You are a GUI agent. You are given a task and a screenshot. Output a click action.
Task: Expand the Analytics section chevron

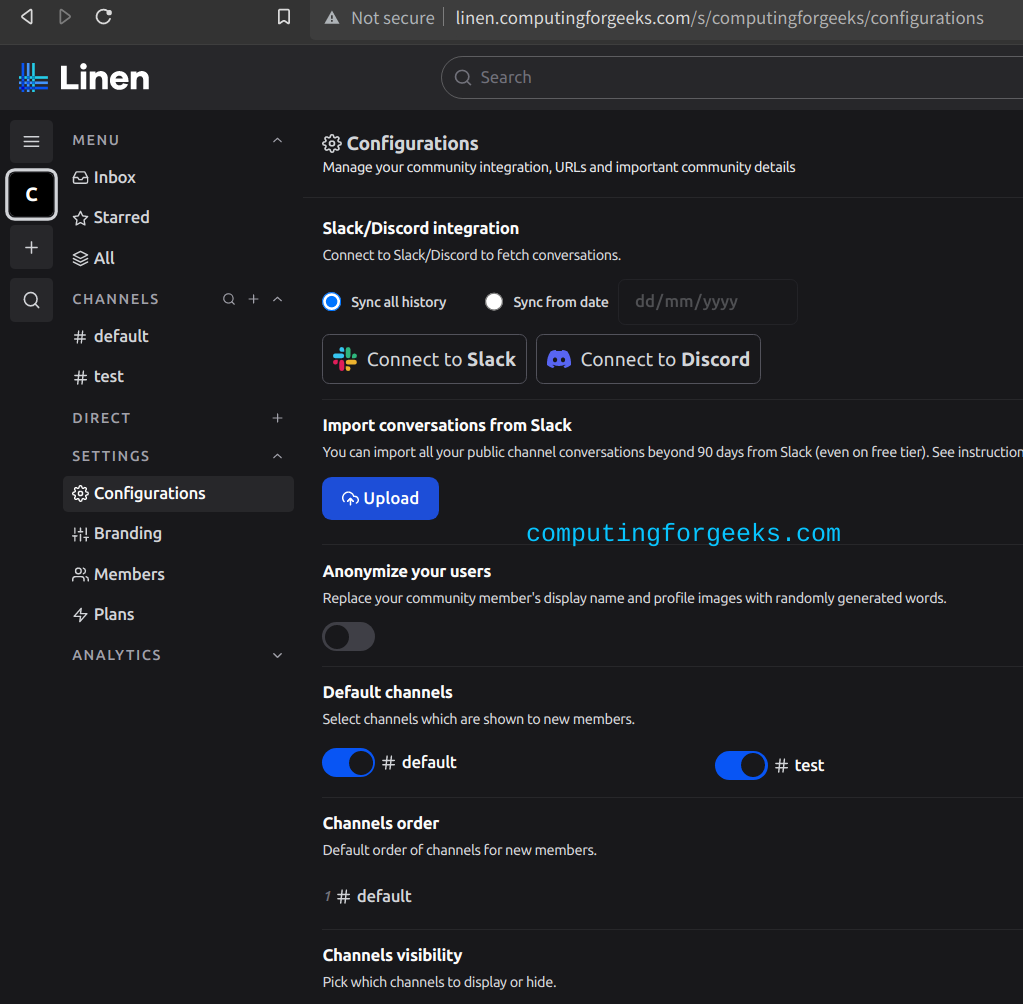(277, 655)
